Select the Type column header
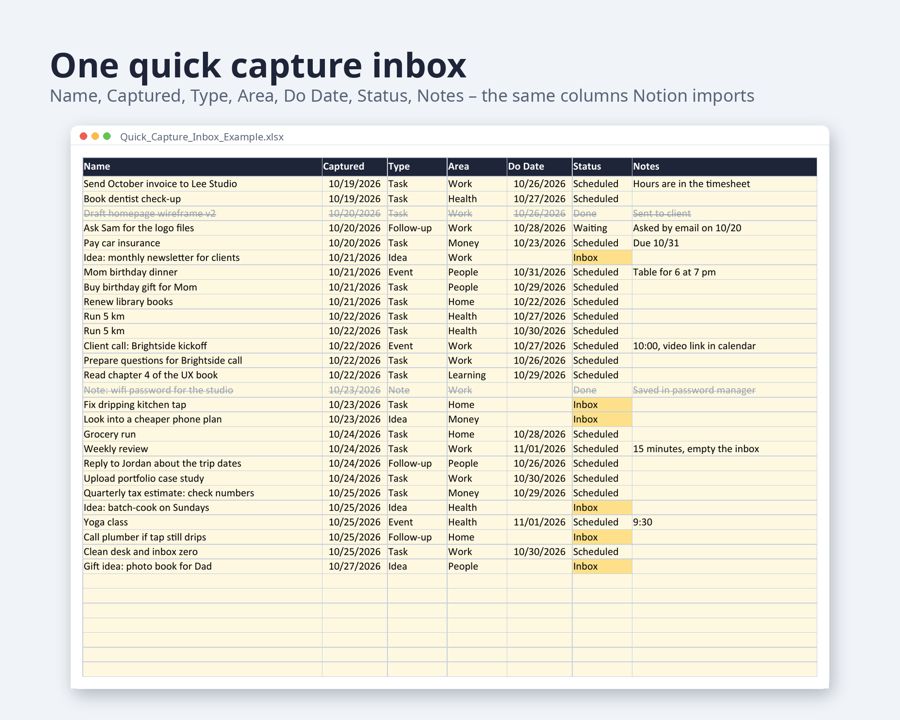 (x=417, y=167)
